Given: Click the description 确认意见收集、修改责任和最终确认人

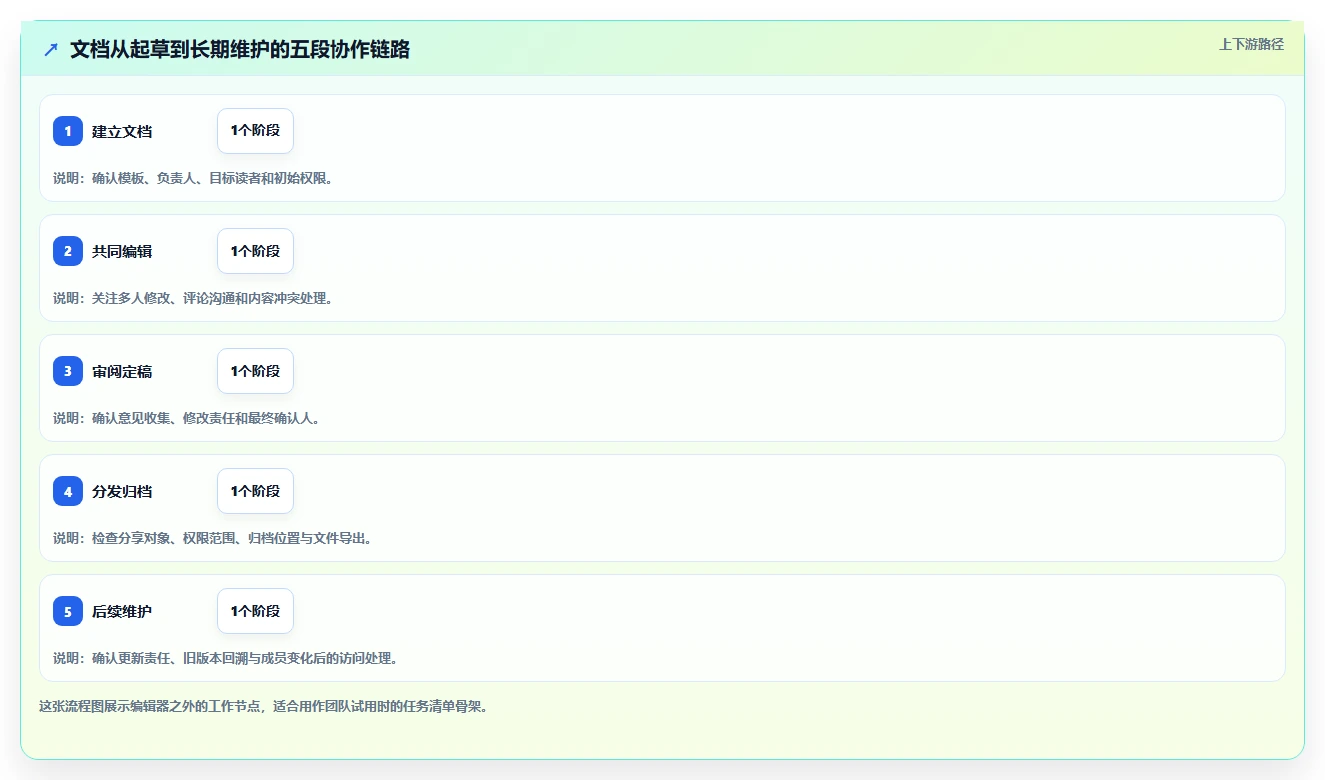Looking at the screenshot, I should [187, 418].
